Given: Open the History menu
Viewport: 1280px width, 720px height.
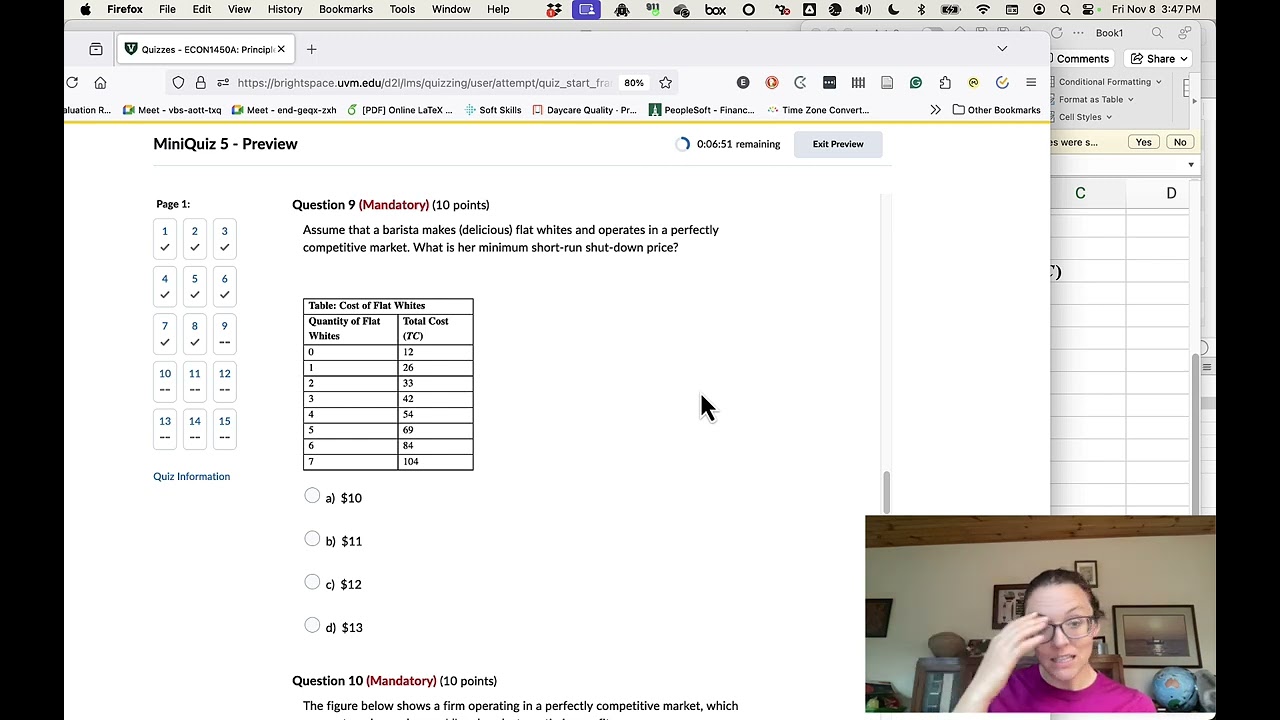Looking at the screenshot, I should 285,9.
